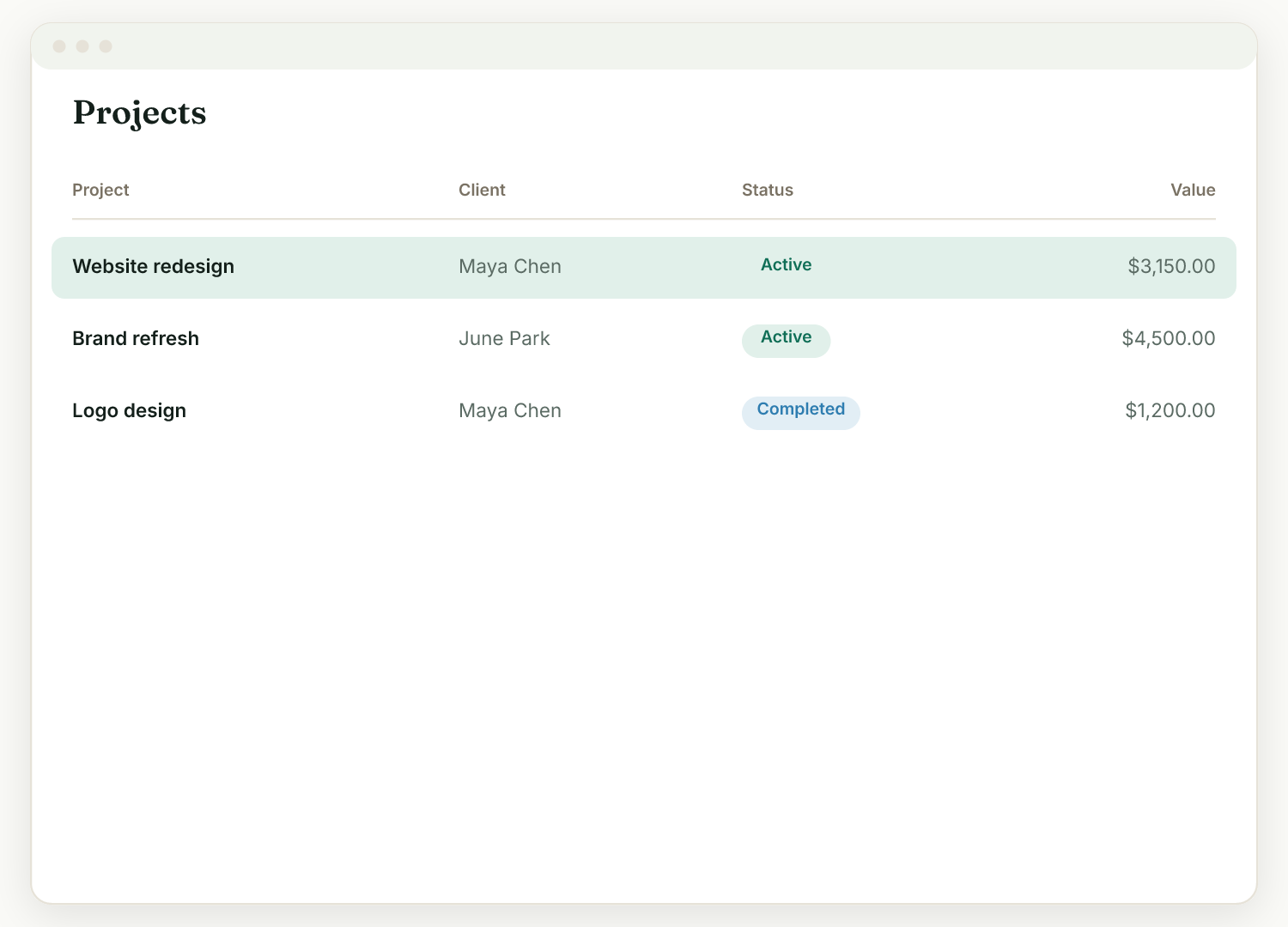The image size is (1288, 927).
Task: Click Maya Chen in Website redesign row
Action: (510, 266)
